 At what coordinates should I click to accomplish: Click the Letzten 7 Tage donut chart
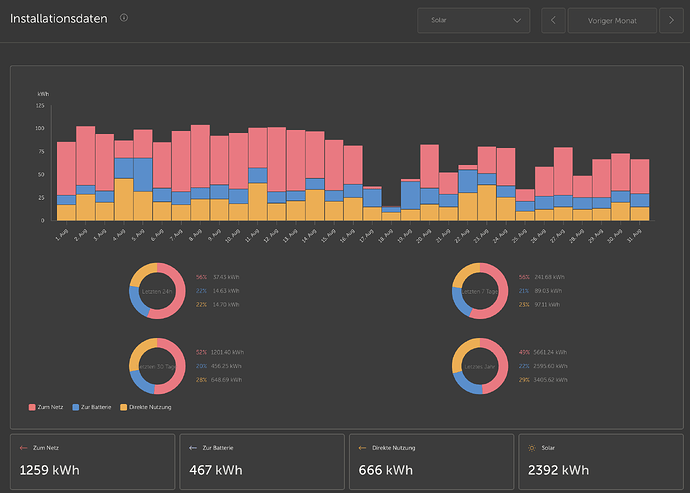click(x=480, y=291)
